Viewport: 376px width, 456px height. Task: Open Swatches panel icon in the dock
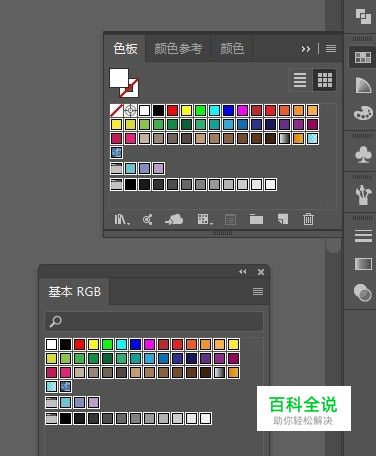pyautogui.click(x=363, y=57)
